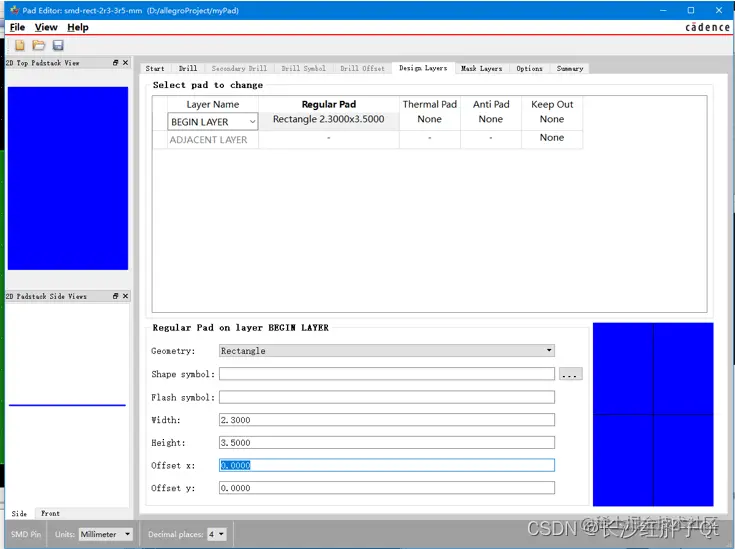Click the Width field showing 2.3000

click(x=387, y=420)
